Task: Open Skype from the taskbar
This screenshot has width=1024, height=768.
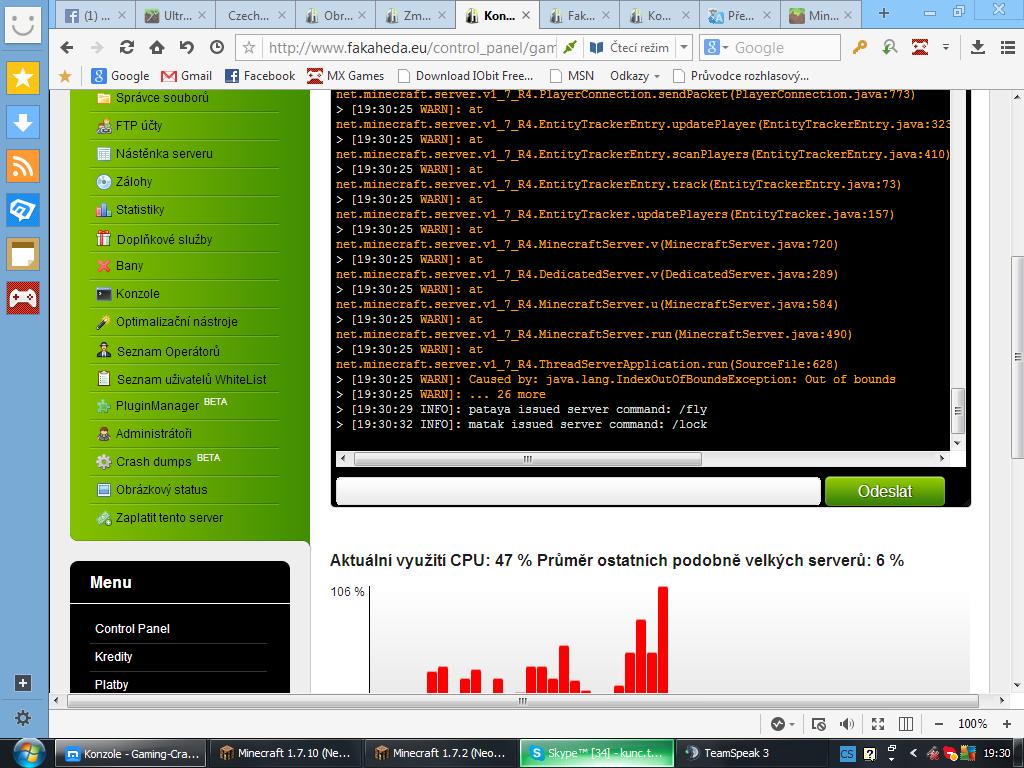Action: click(596, 753)
